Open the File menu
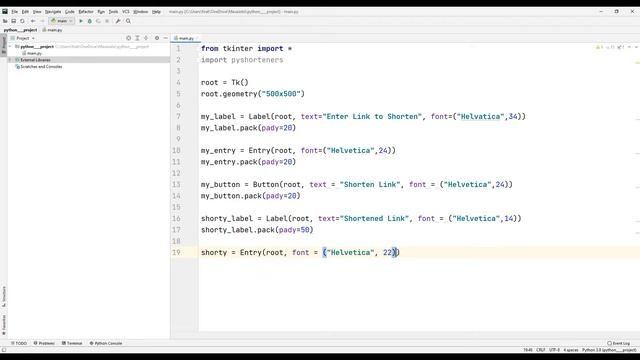 15,12
